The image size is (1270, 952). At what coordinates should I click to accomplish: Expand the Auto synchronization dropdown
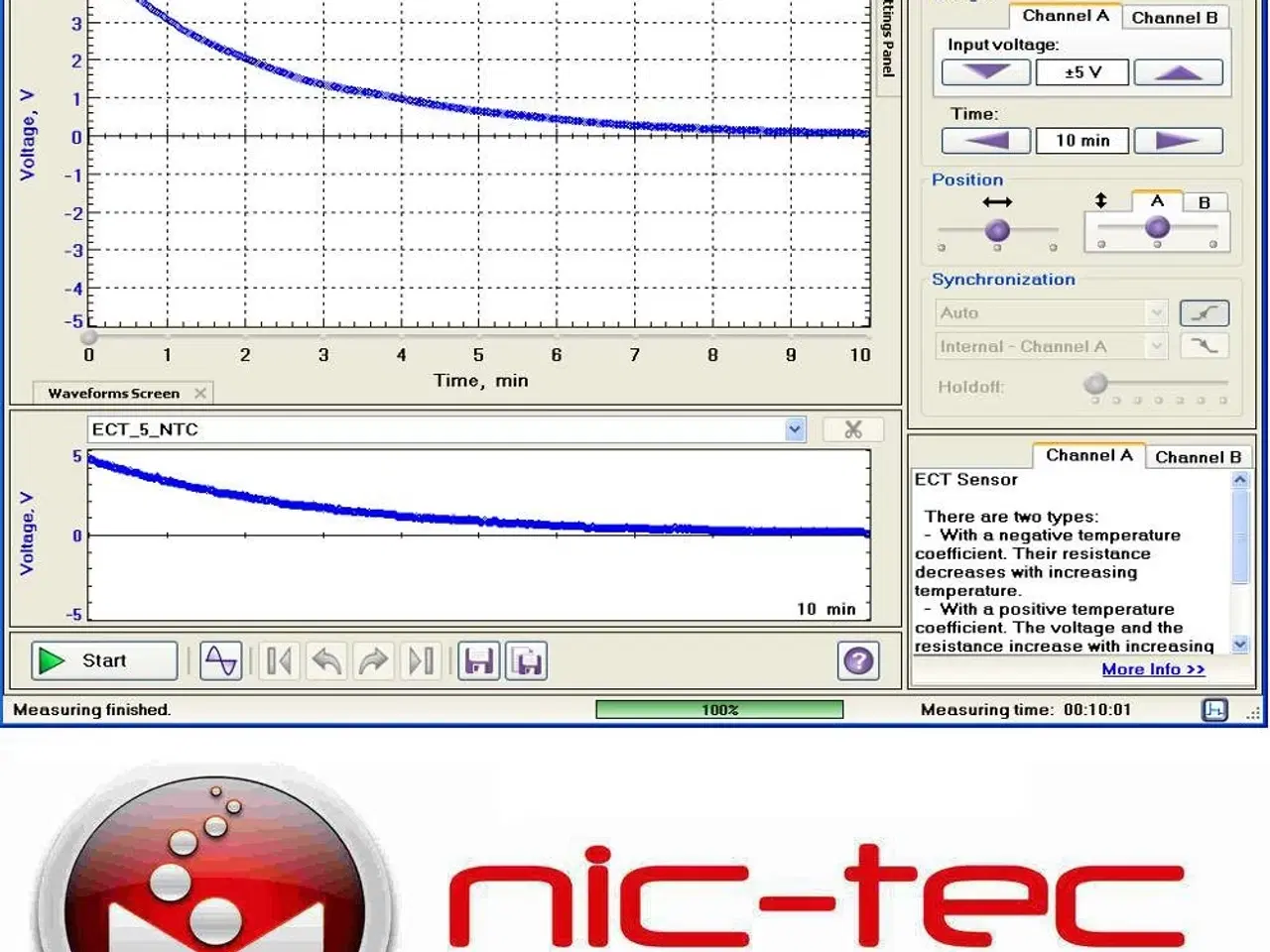click(1156, 313)
